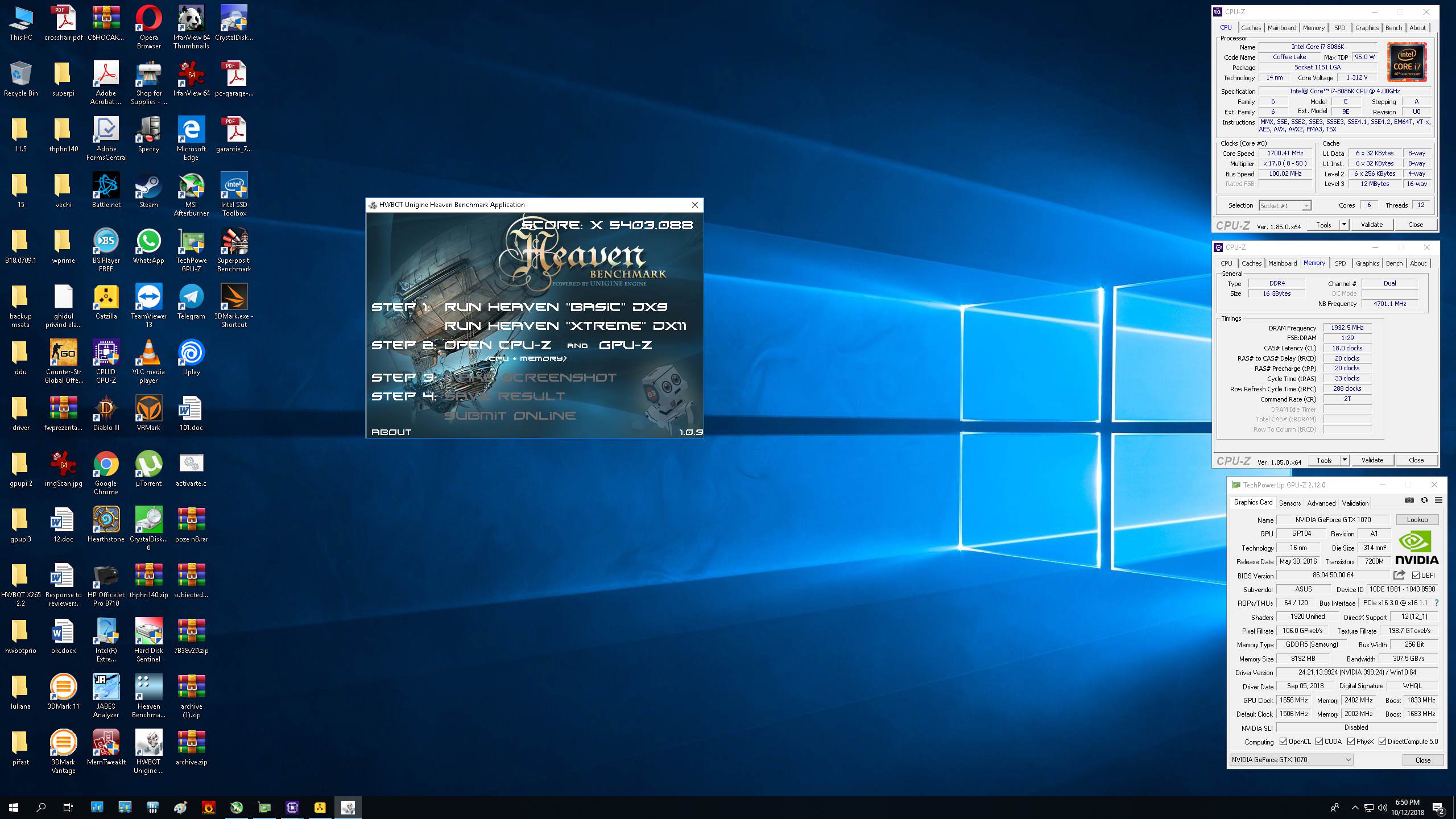Open the Battle.net desktop icon

(106, 191)
